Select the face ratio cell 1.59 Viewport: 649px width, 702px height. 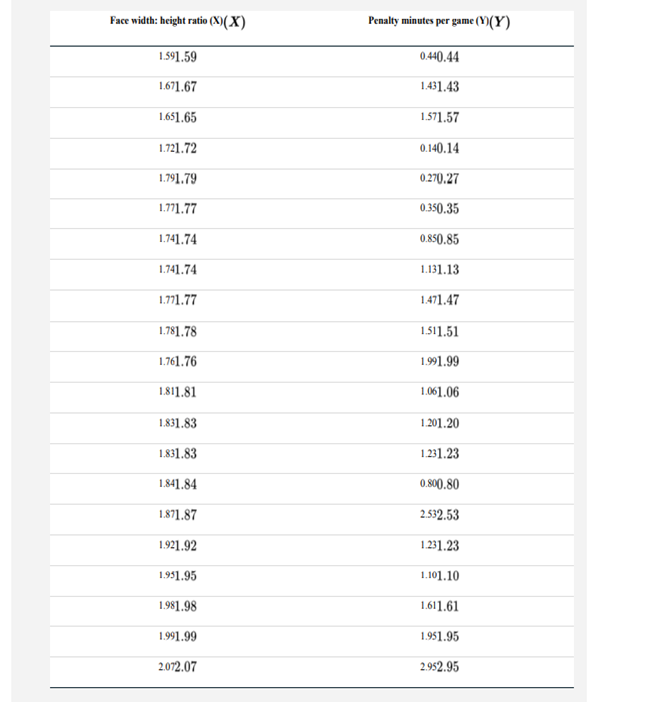coord(177,56)
